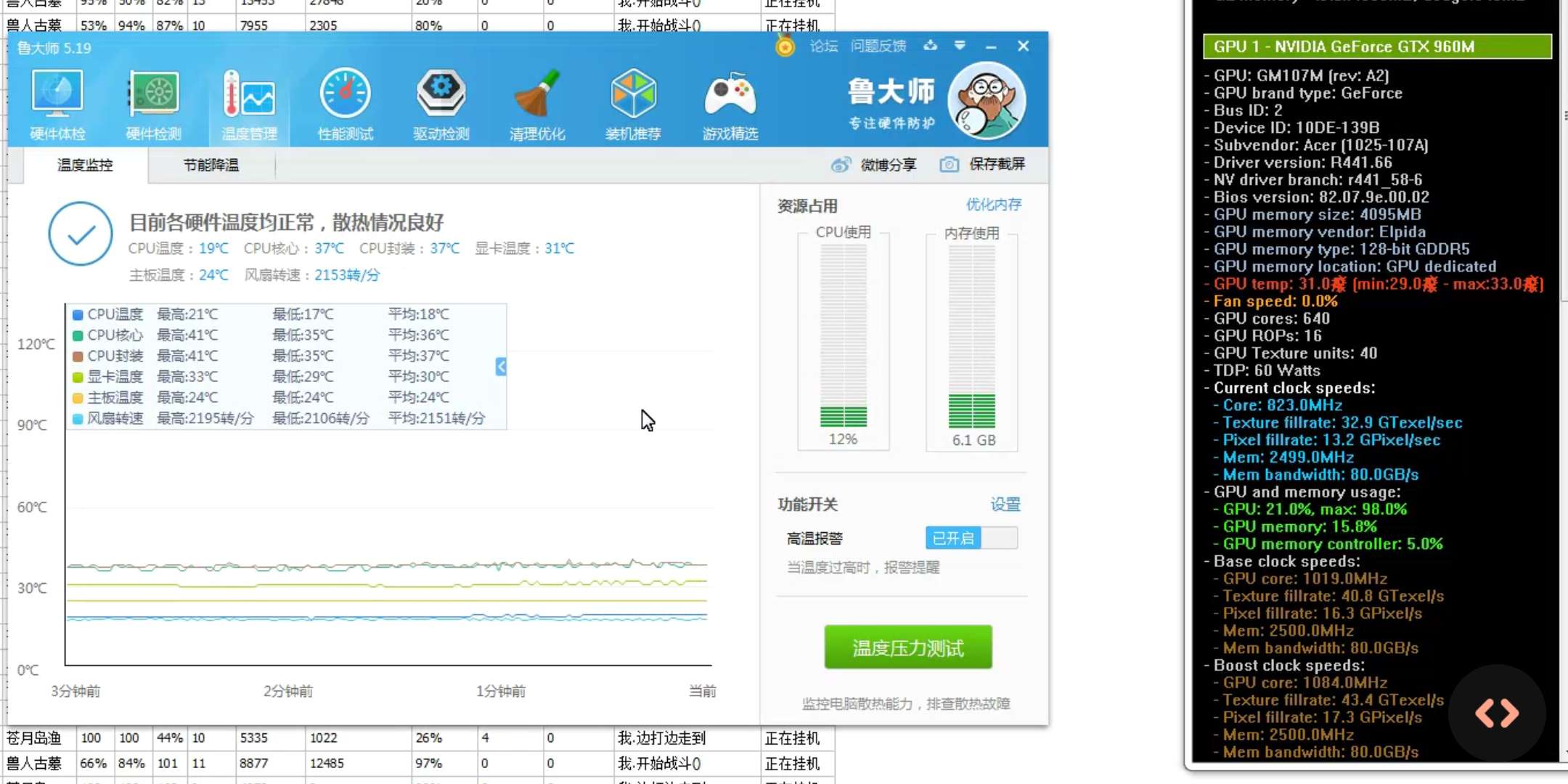Click 苍月岛渔 cell in background table

(34, 738)
